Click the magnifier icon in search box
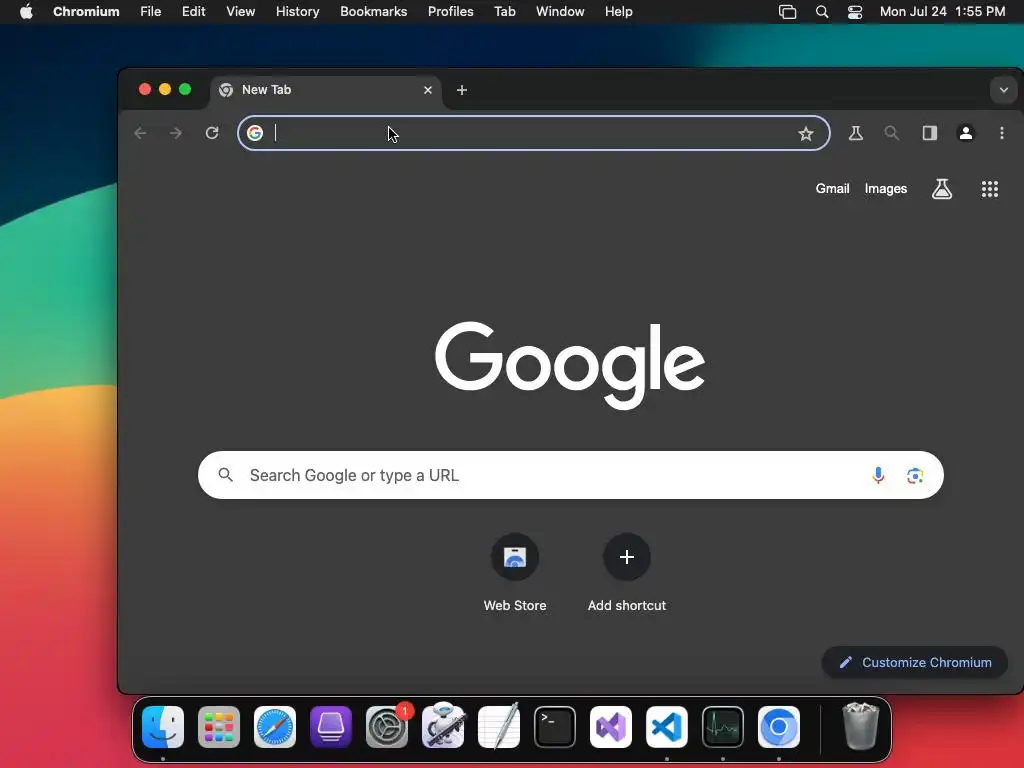 tap(225, 475)
